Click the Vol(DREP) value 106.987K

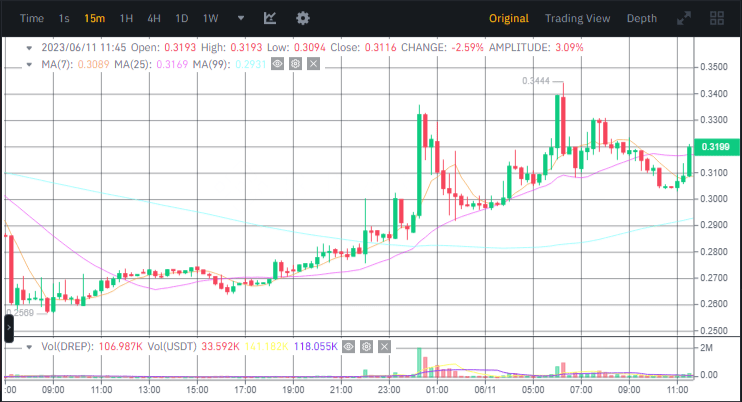[121, 347]
